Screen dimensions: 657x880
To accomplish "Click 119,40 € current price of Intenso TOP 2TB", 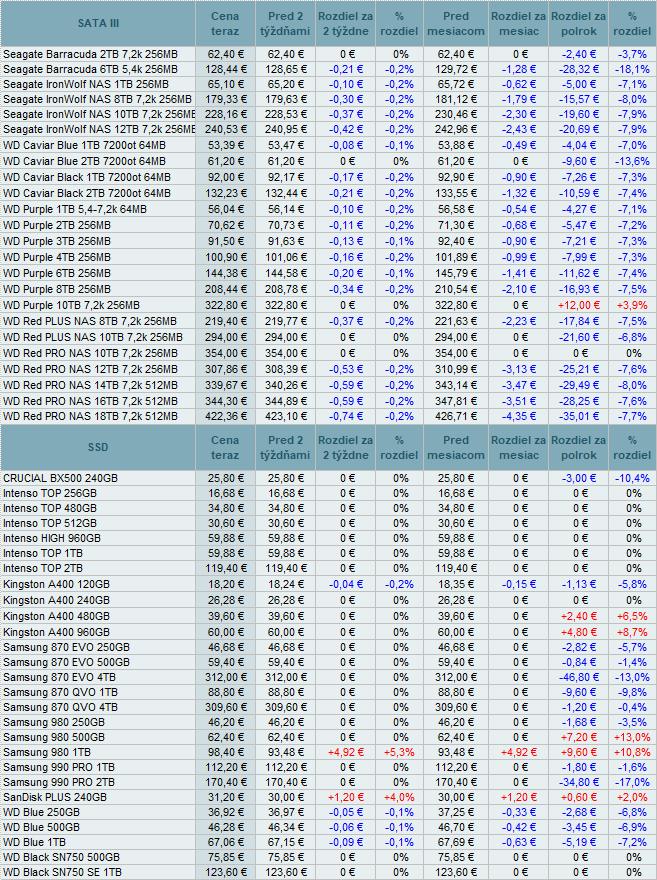I will tap(227, 569).
